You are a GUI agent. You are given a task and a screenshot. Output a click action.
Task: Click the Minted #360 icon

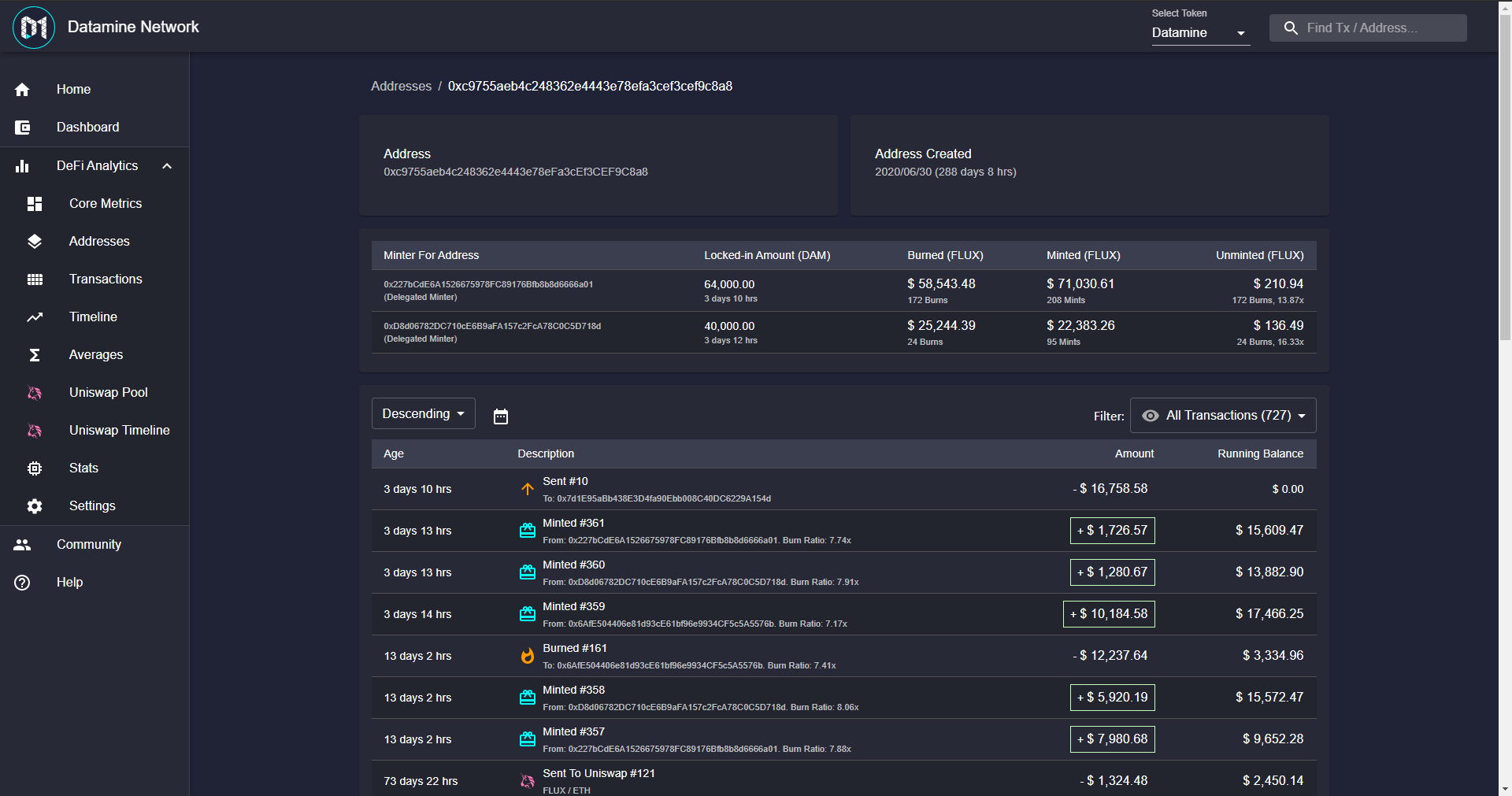click(x=528, y=572)
